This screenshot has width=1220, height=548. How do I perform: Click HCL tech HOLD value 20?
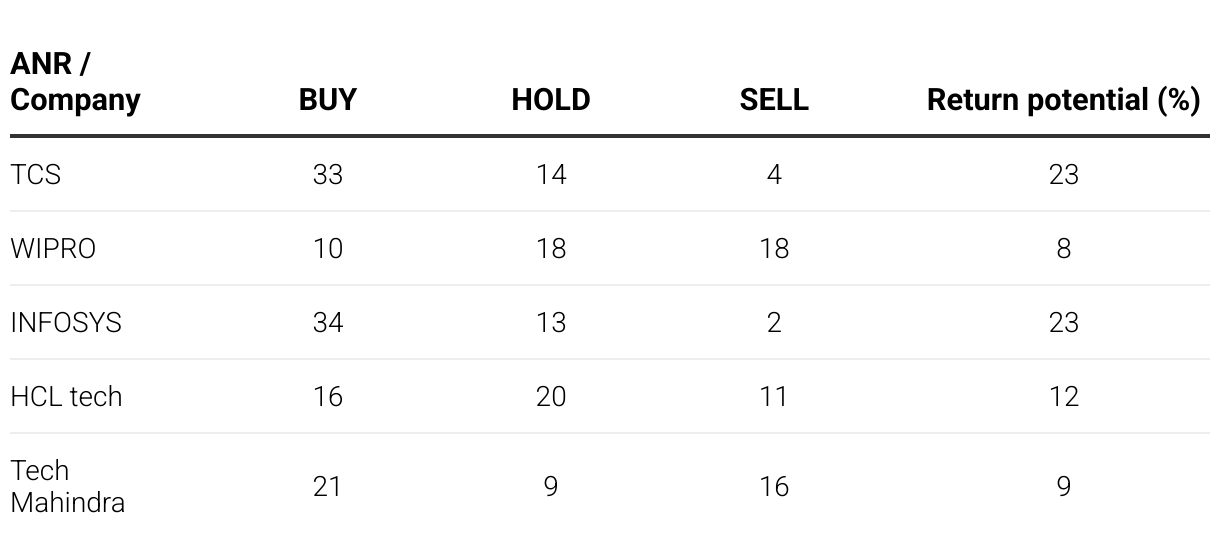551,397
